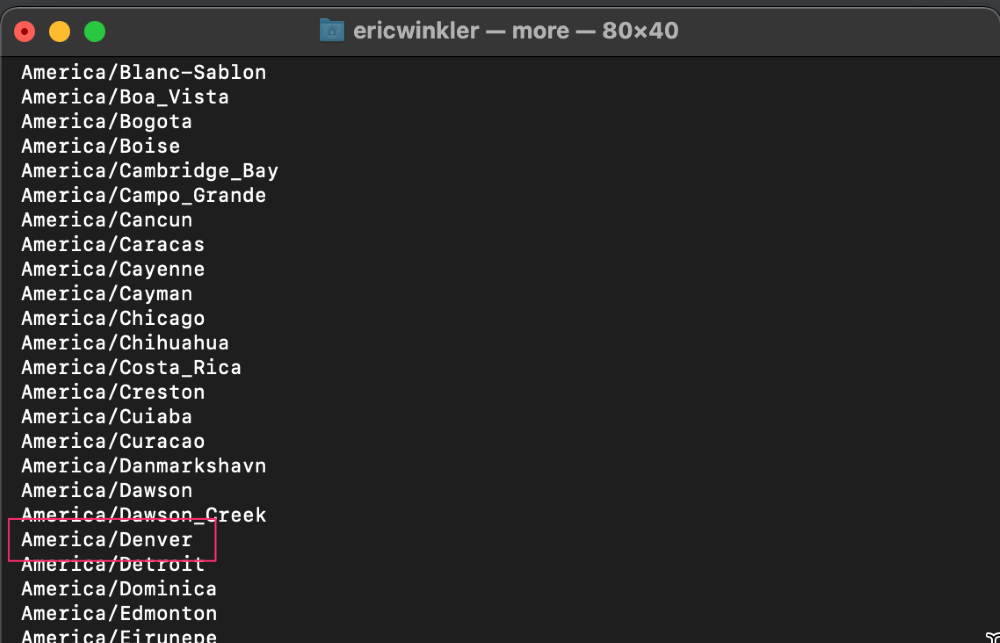Click the America/Chicago entry
This screenshot has width=1000, height=643.
click(112, 318)
